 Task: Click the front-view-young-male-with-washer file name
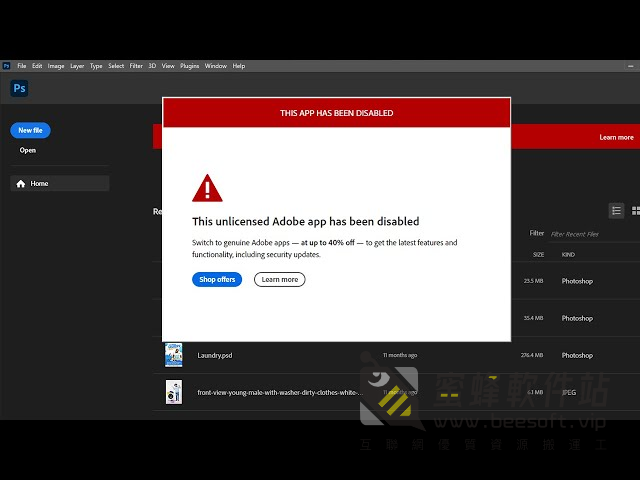tap(280, 393)
